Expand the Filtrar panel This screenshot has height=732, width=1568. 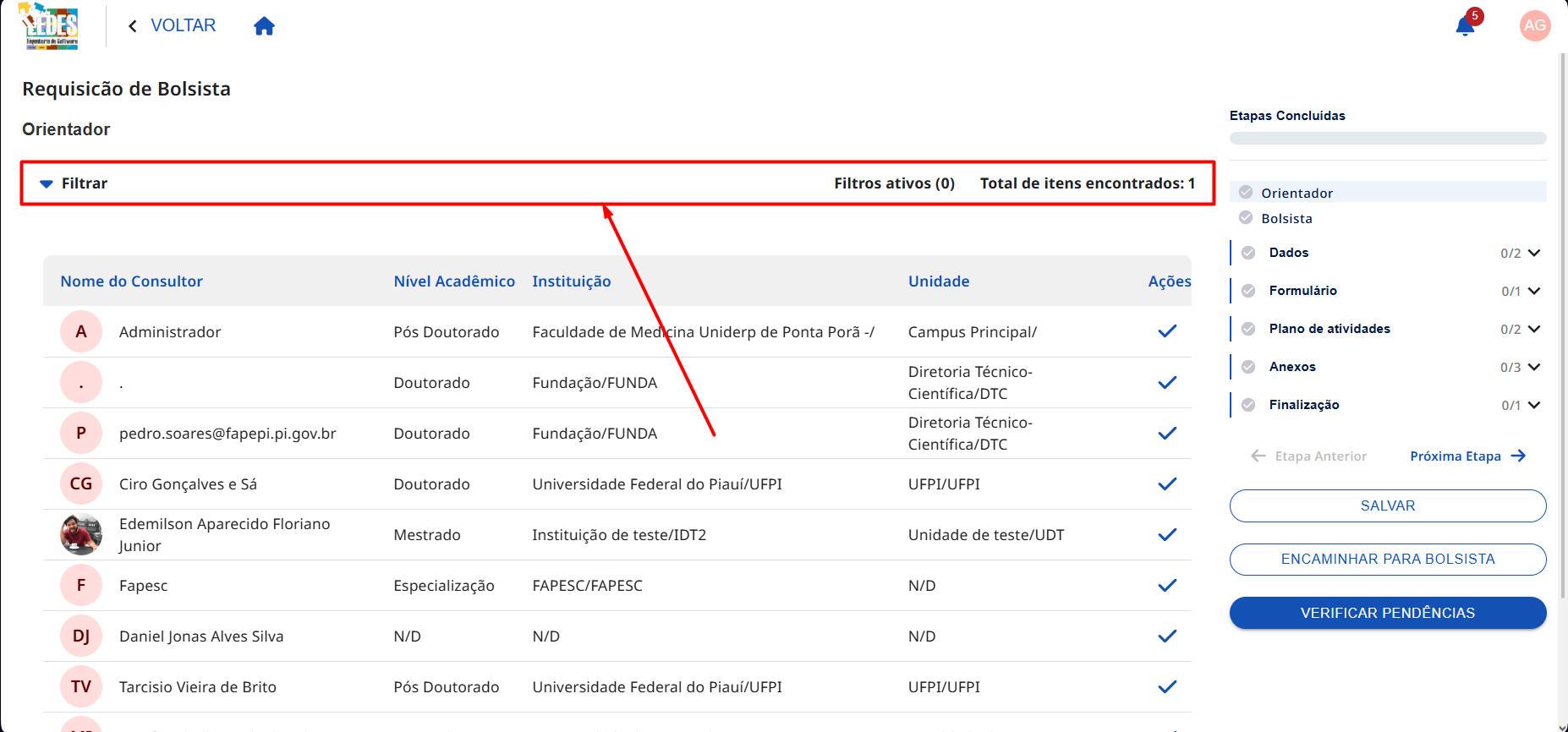(73, 183)
